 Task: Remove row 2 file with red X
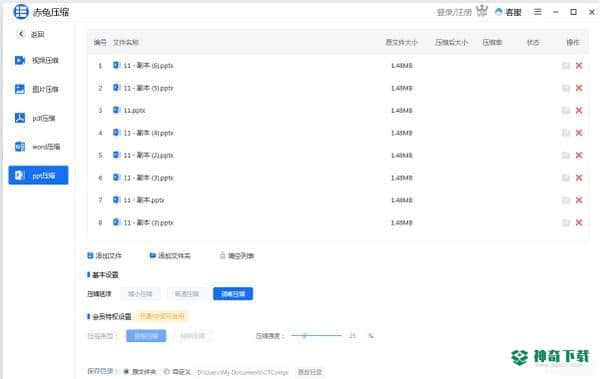tap(579, 88)
